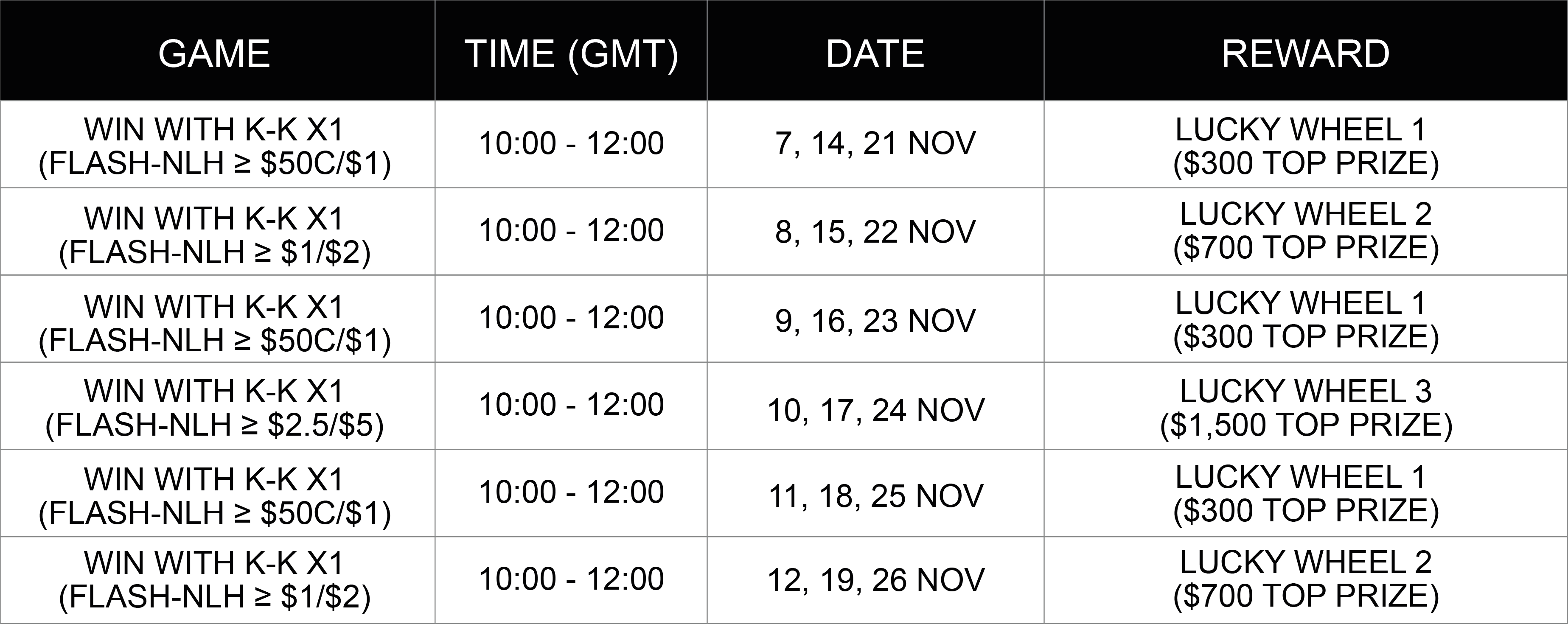Click time cell beside 10, 17, 24 NOV

point(571,406)
